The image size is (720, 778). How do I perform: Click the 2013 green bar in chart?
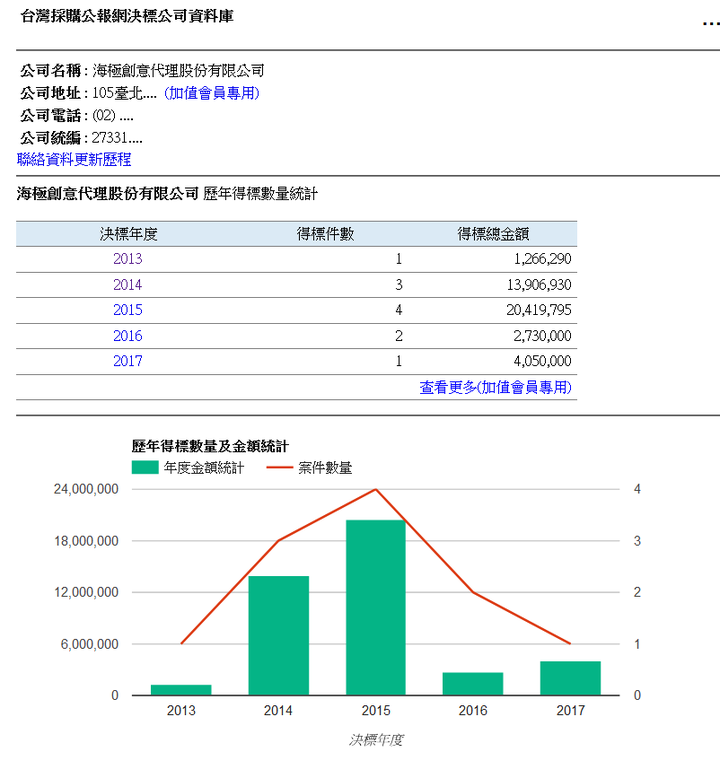click(x=181, y=690)
